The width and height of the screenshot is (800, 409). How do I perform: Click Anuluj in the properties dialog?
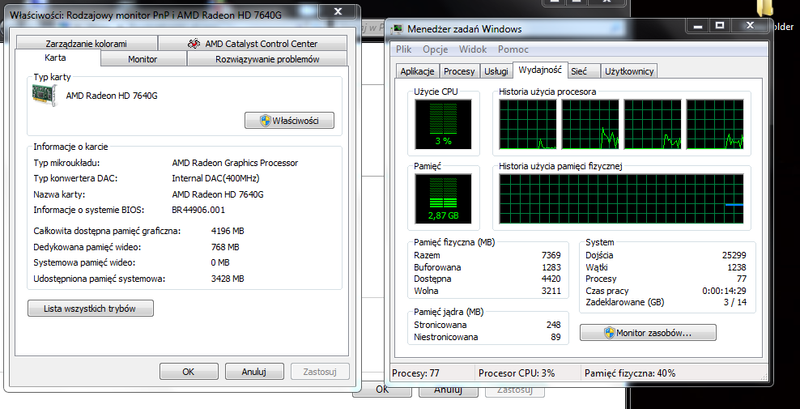coord(254,372)
